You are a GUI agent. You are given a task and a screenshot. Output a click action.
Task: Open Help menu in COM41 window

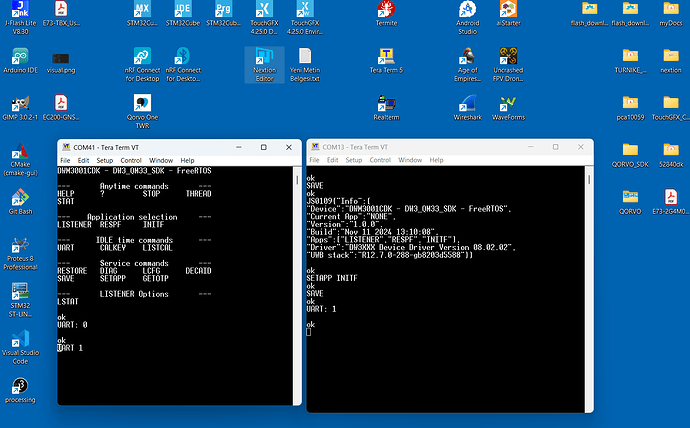pyautogui.click(x=187, y=160)
